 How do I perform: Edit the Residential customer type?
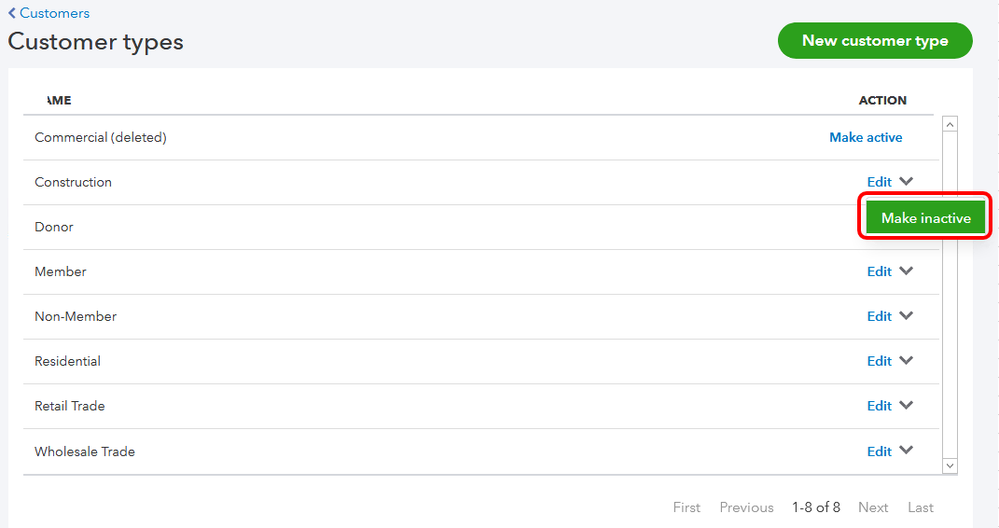(x=879, y=361)
